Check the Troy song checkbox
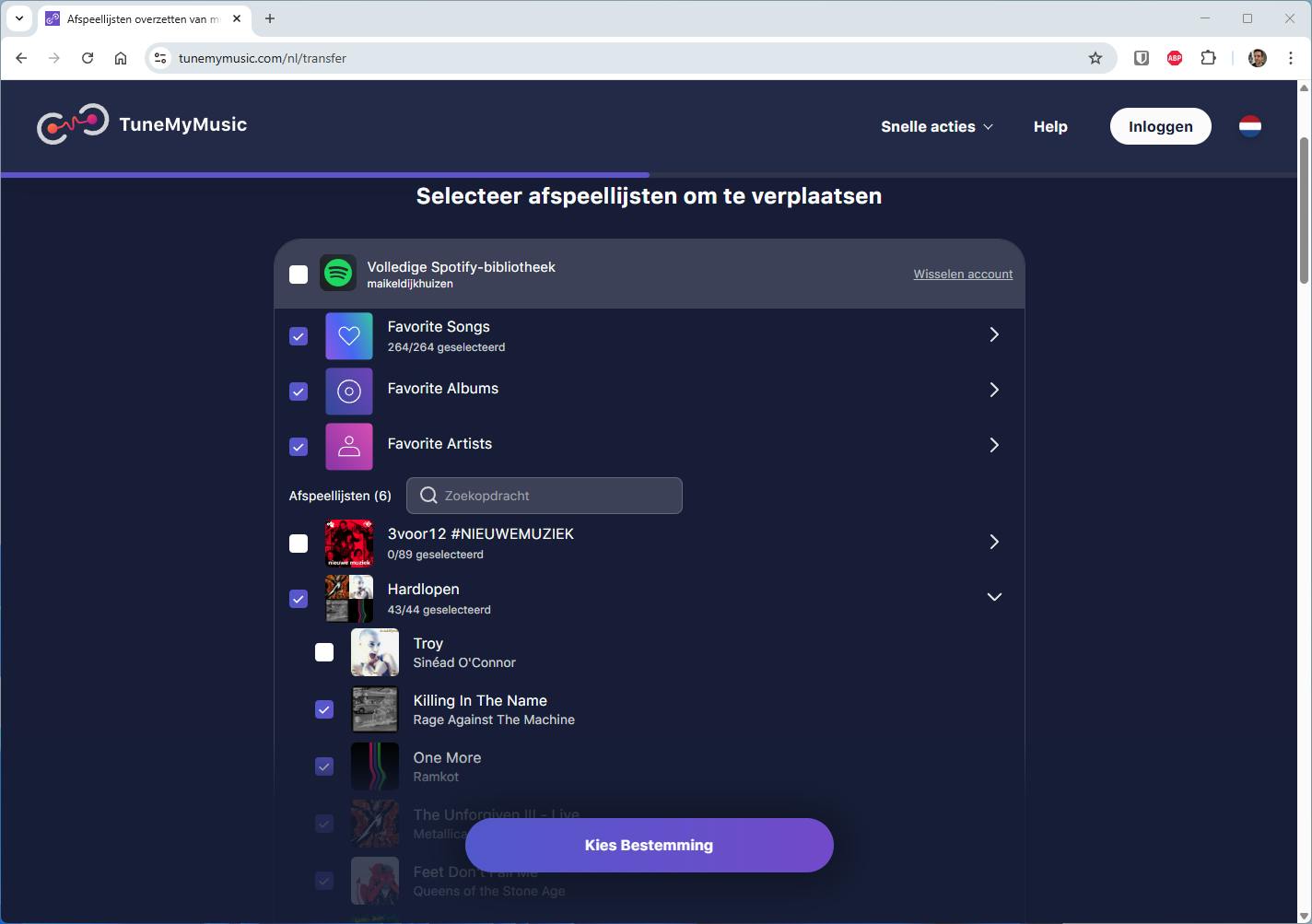The image size is (1312, 924). tap(324, 652)
